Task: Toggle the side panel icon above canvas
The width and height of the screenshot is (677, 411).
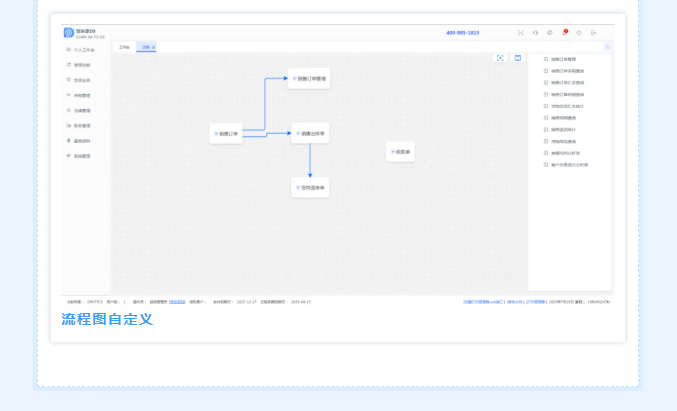Action: [518, 58]
